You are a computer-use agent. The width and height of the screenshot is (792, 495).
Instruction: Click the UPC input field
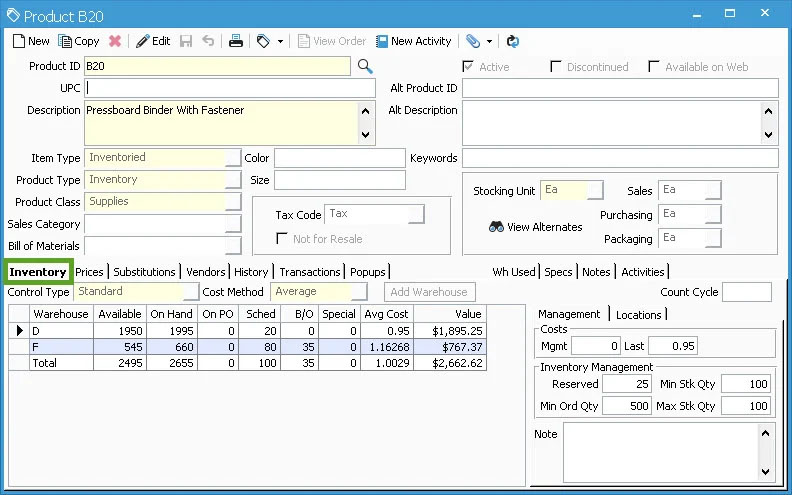230,88
